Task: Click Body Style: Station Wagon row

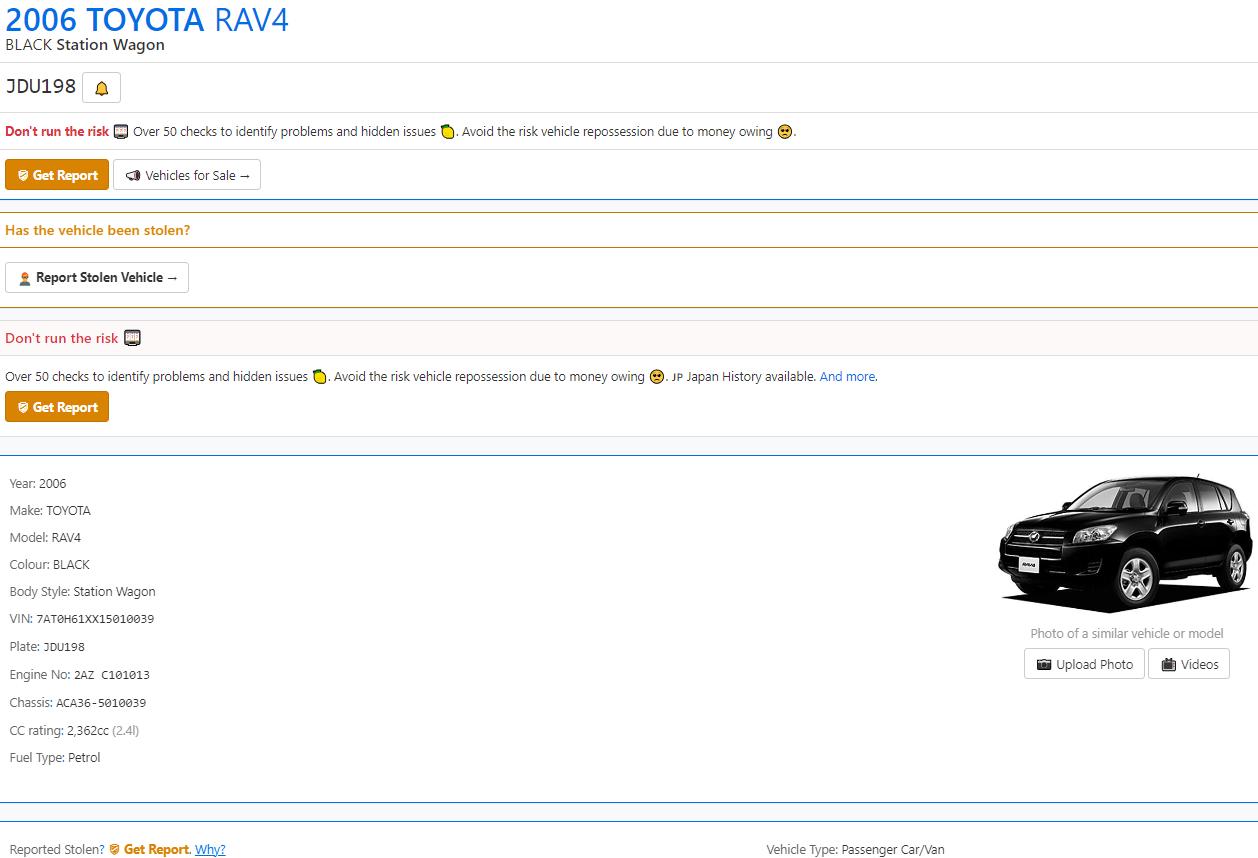Action: click(x=83, y=592)
